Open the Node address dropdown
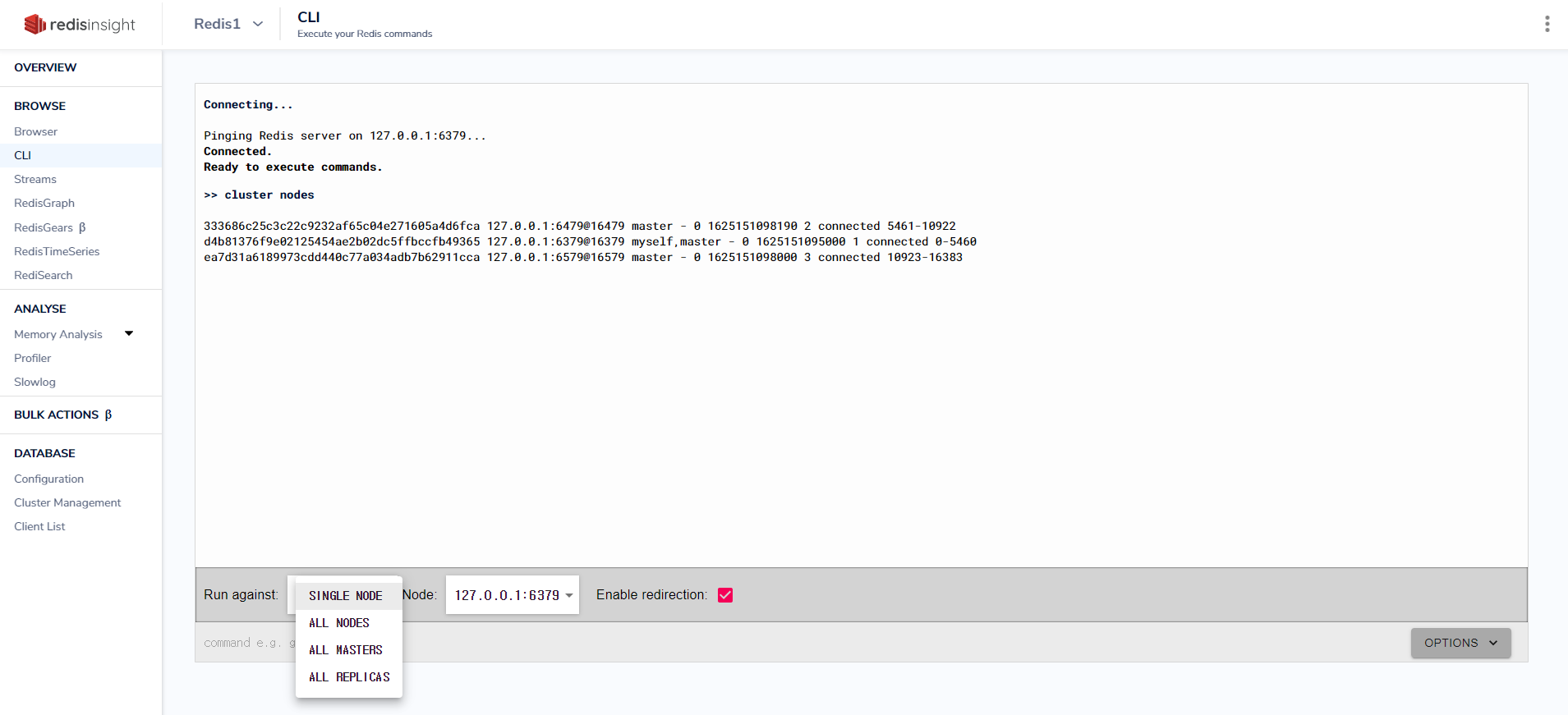 [x=513, y=595]
